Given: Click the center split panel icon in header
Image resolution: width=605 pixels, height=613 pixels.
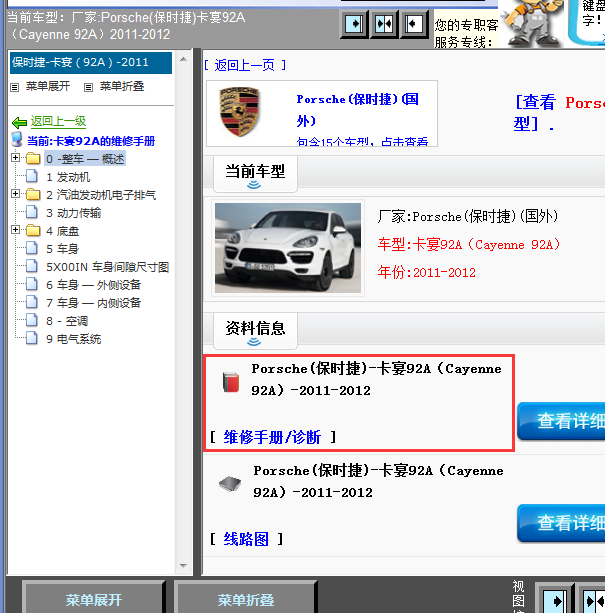Looking at the screenshot, I should 384,24.
